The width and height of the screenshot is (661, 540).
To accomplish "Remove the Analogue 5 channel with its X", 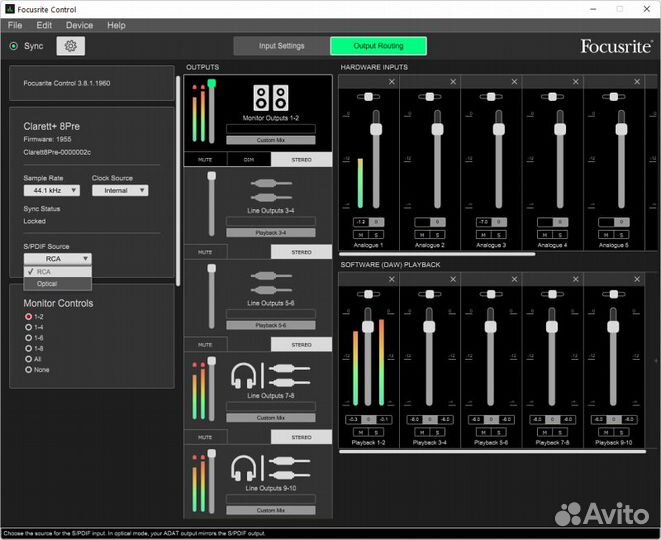I will 637,82.
